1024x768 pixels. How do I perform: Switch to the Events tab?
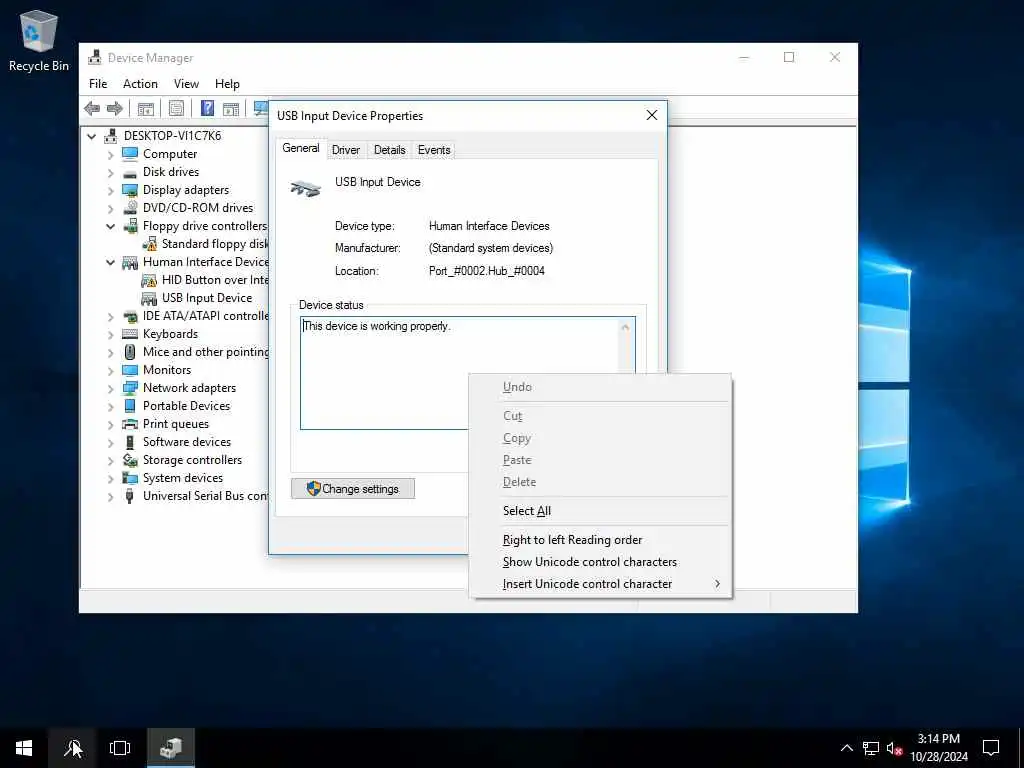click(x=434, y=150)
